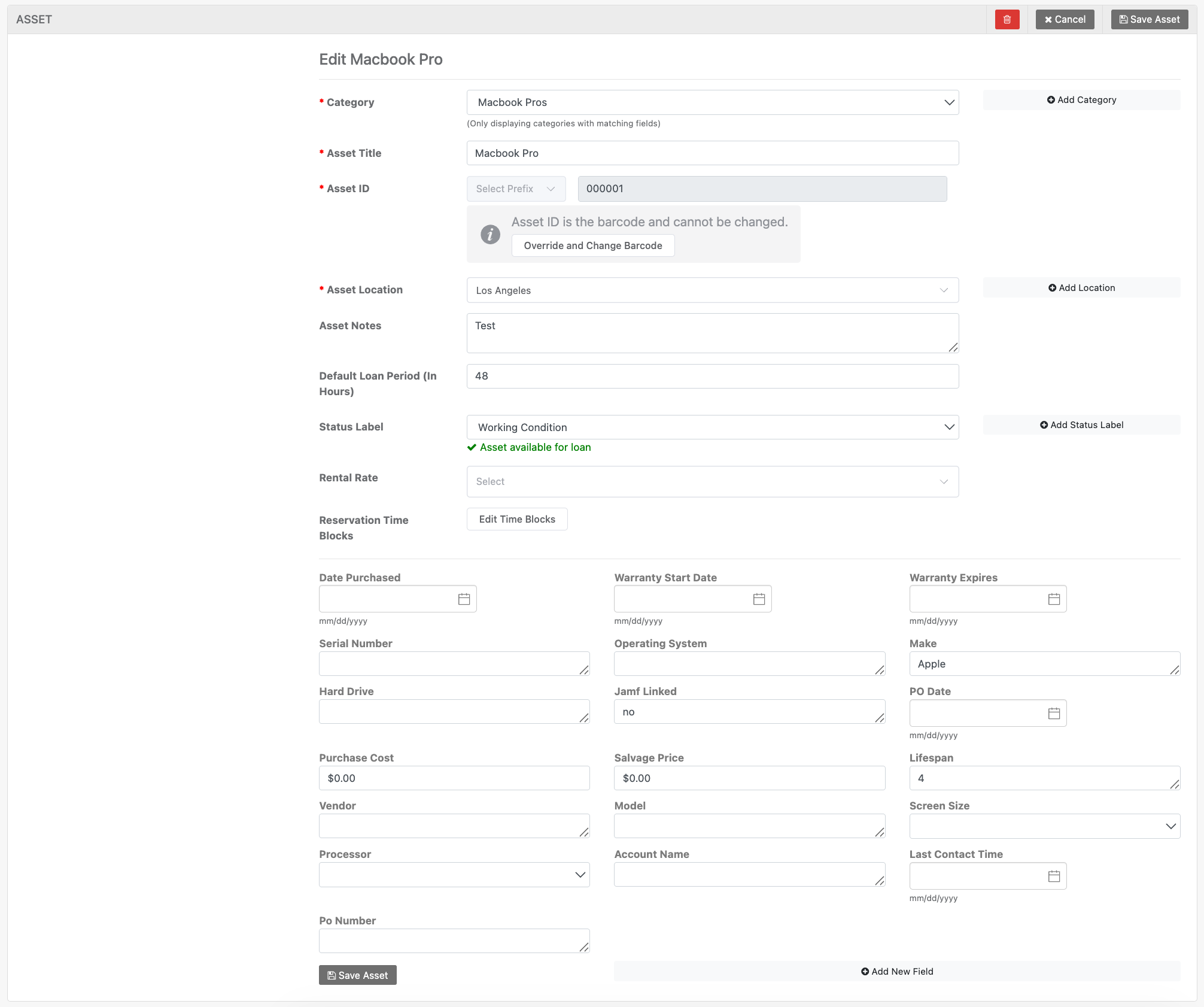Open the Rental Rate Select dropdown
1204x1007 pixels.
coord(713,481)
